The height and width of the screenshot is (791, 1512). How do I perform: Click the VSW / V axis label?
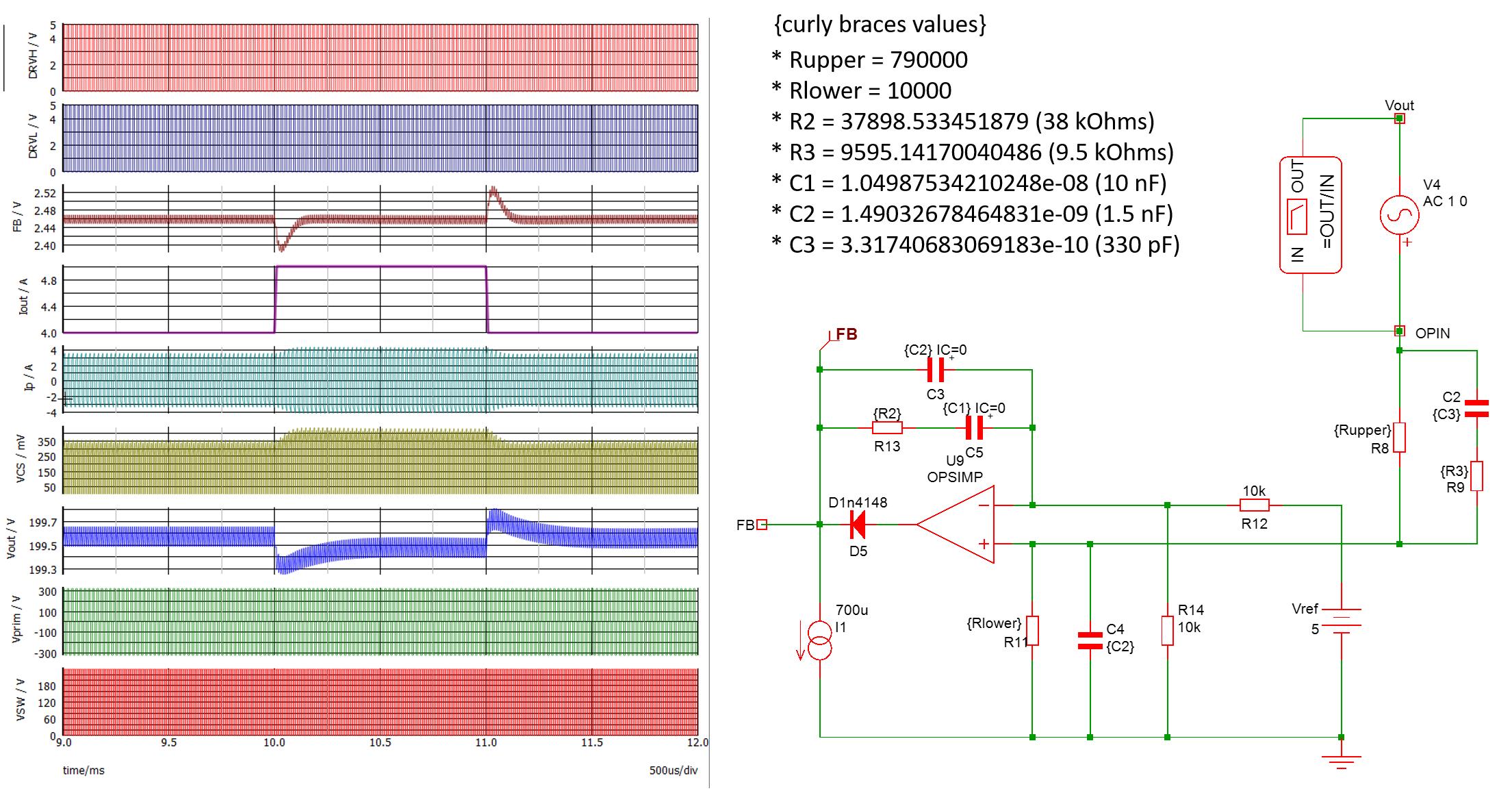[21, 701]
